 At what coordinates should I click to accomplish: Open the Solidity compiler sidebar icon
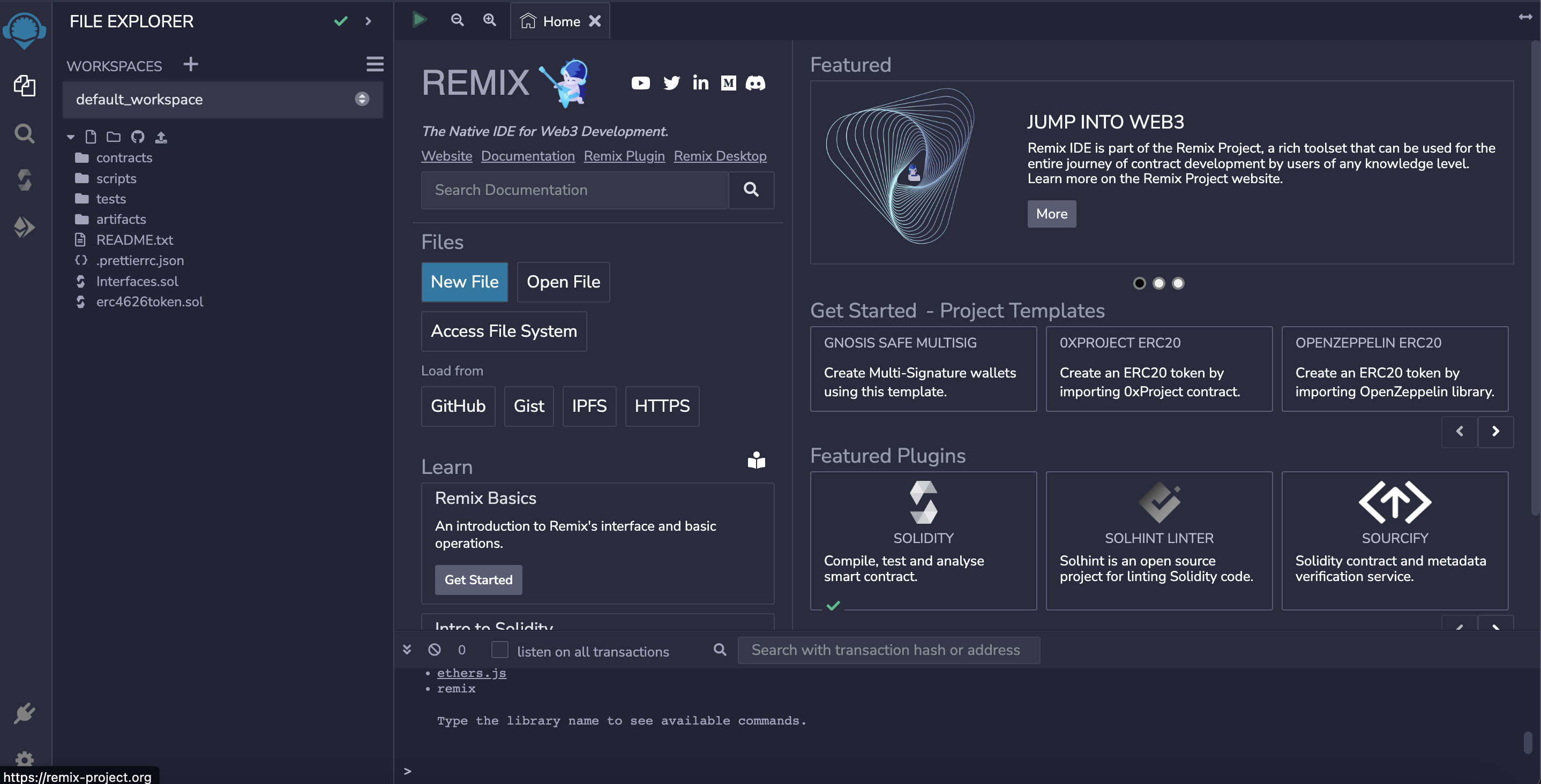[24, 180]
